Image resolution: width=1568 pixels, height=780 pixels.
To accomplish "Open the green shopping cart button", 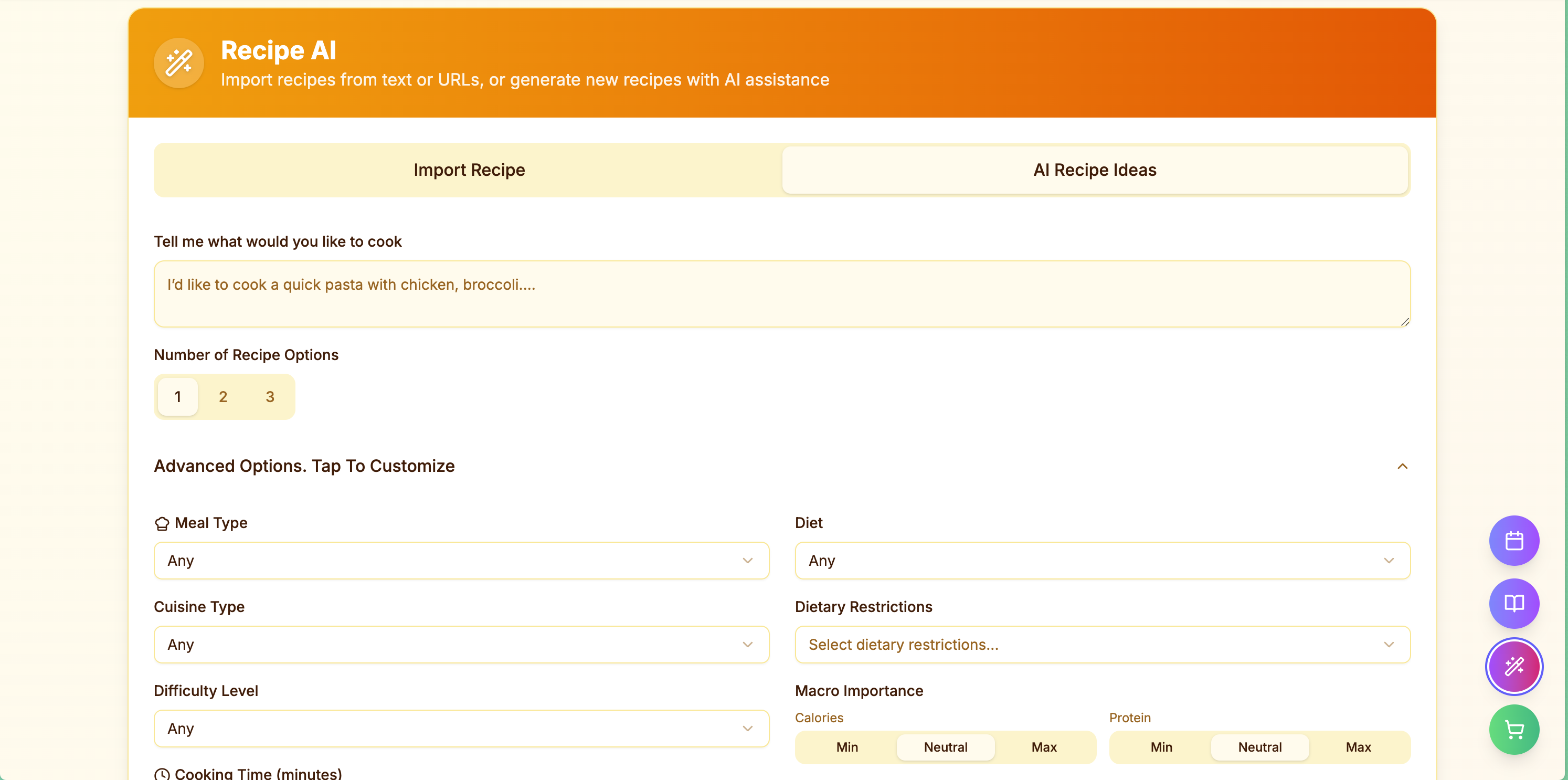I will pyautogui.click(x=1513, y=729).
